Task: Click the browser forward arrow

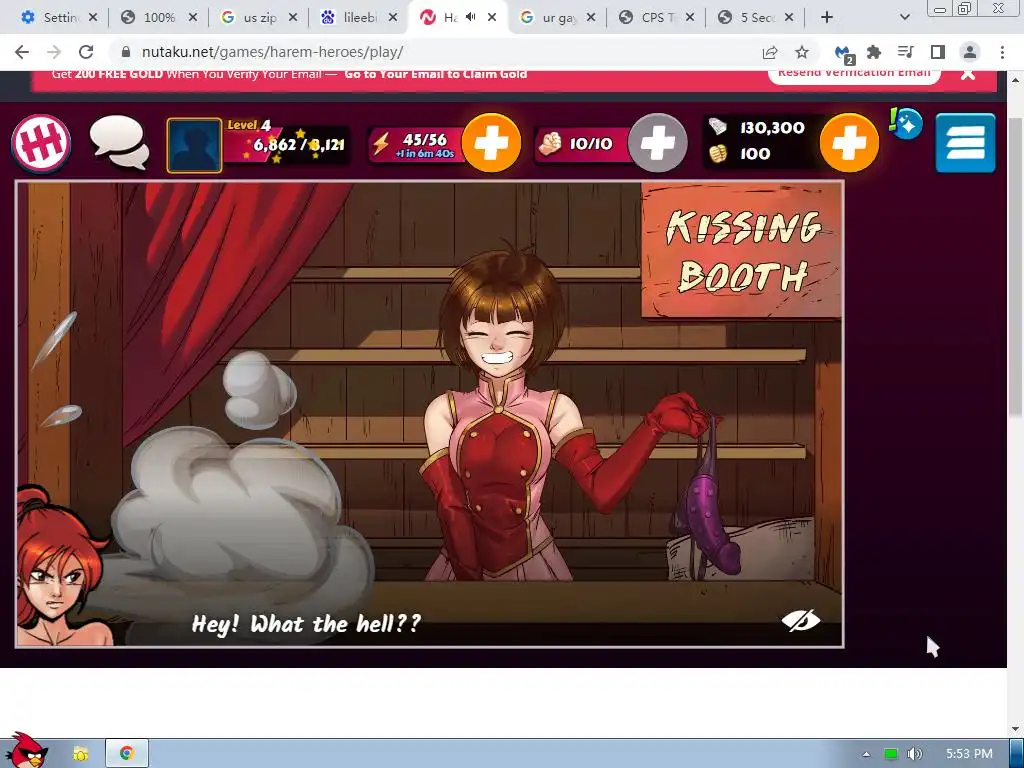Action: pyautogui.click(x=54, y=52)
